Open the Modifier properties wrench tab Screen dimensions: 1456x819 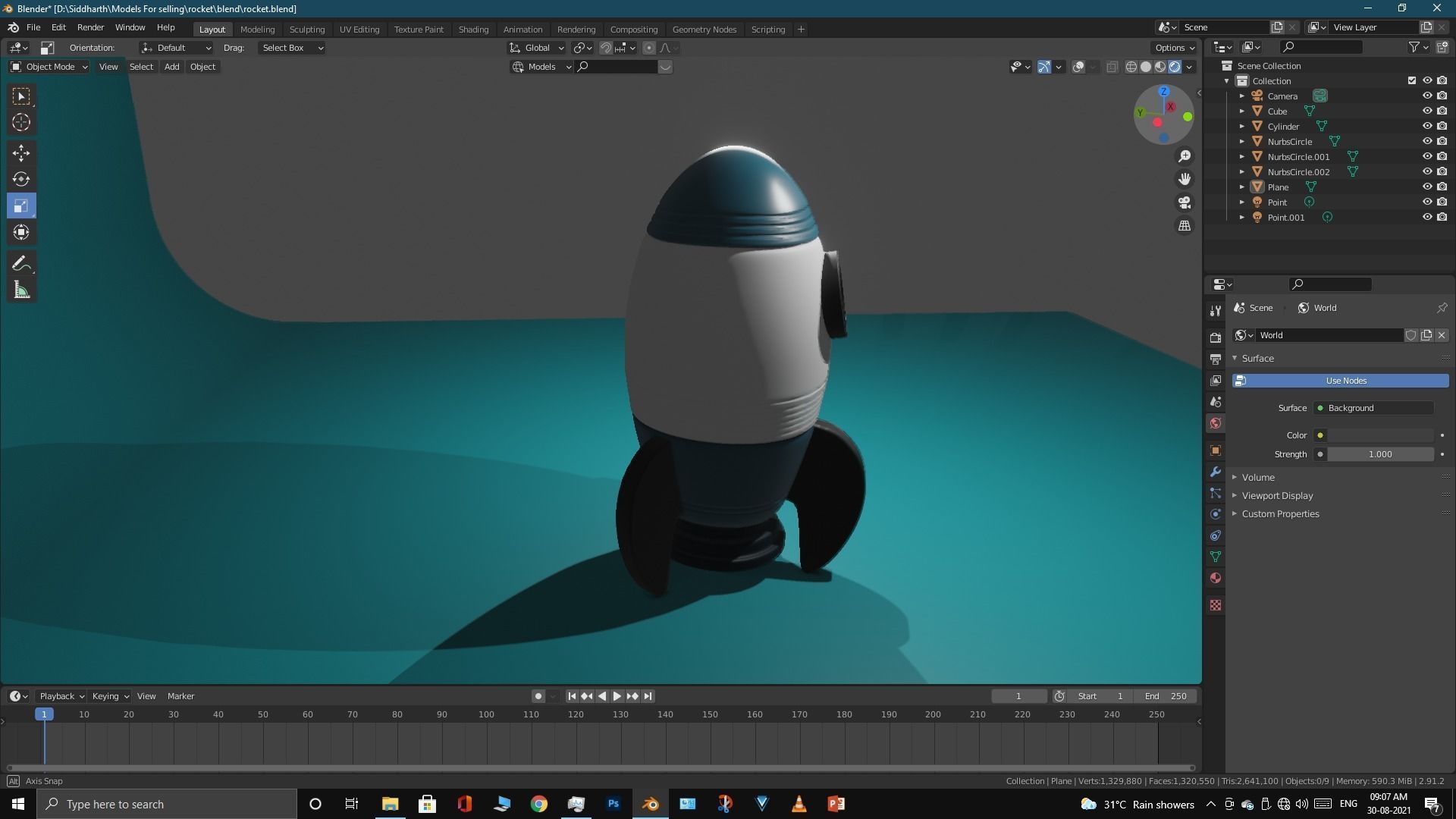(1216, 472)
